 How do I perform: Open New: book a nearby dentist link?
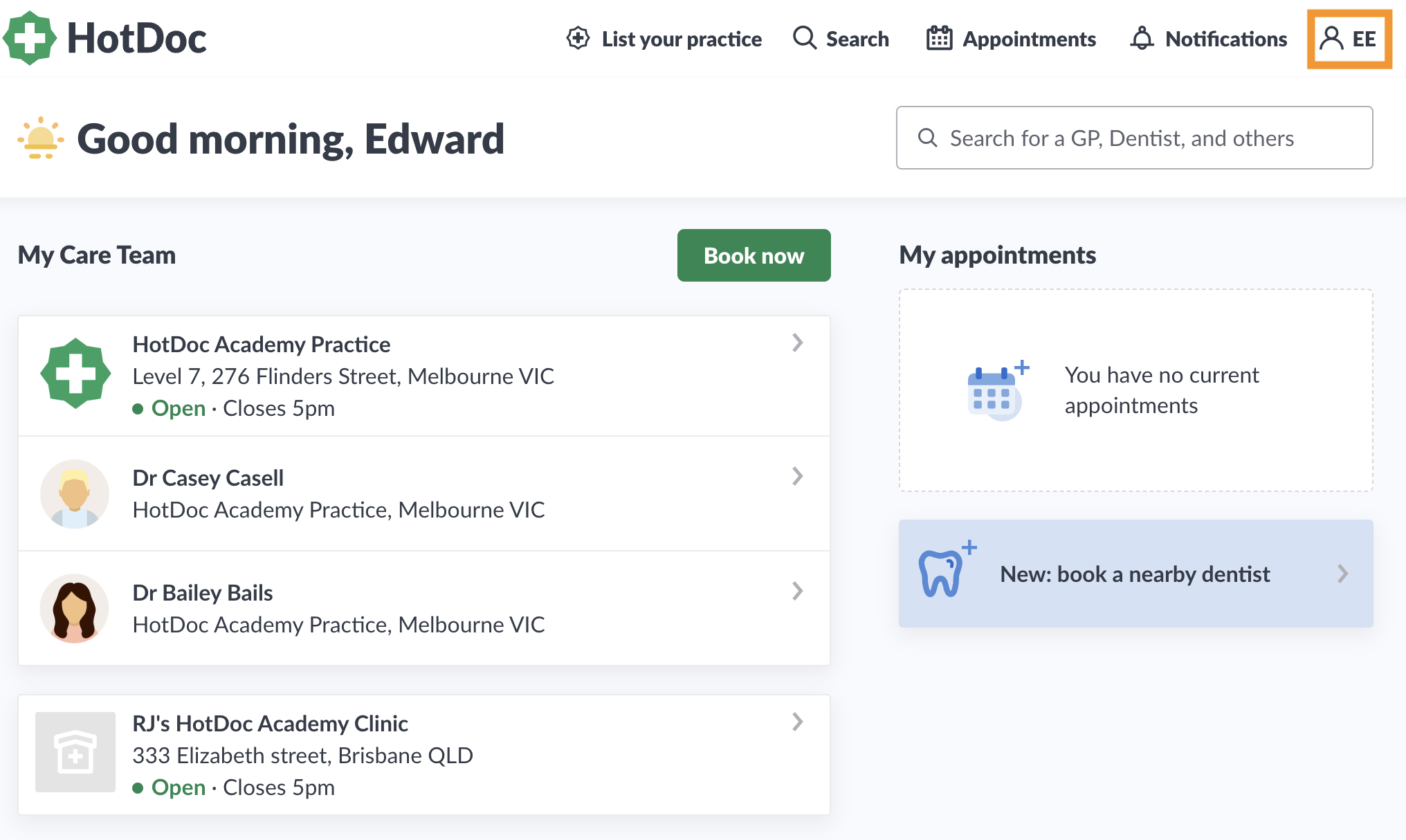pos(1135,574)
